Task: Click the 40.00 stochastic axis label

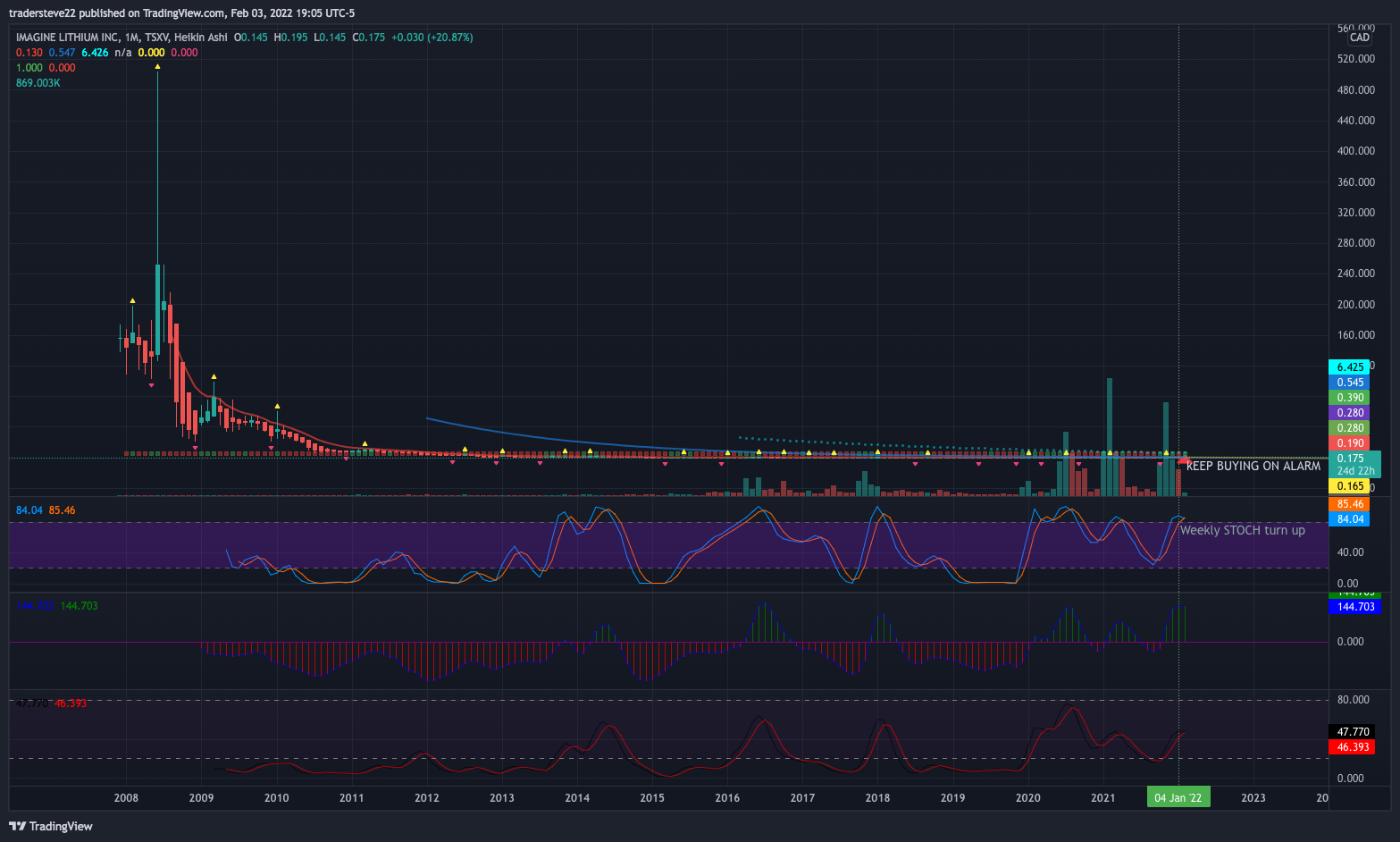Action: [1350, 552]
